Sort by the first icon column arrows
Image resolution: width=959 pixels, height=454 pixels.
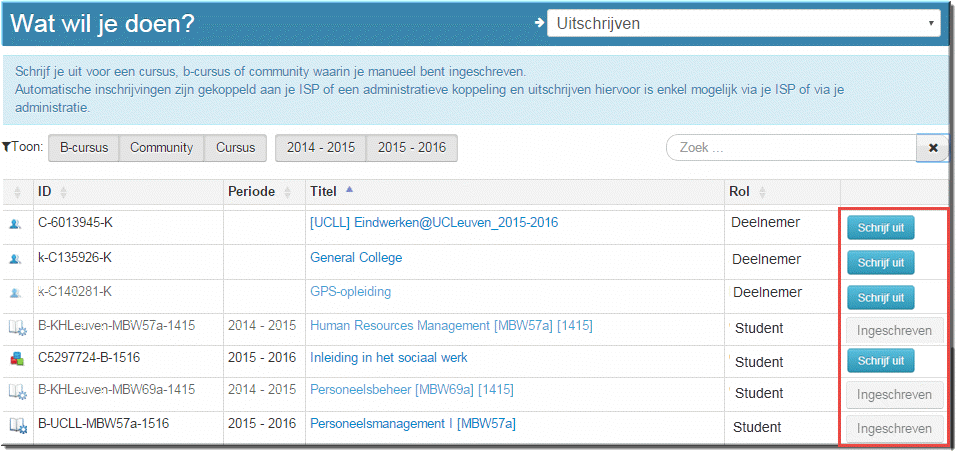coord(17,193)
